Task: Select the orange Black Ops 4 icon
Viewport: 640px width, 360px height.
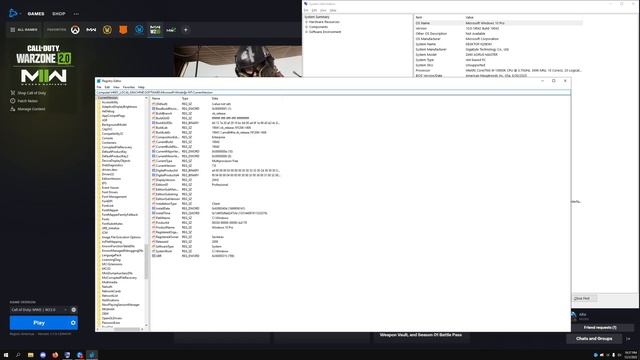Action: 123,30
